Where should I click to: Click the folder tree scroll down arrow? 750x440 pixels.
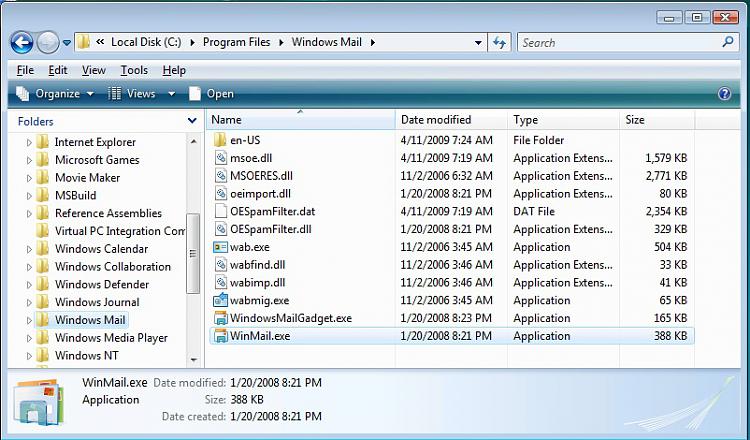tap(193, 360)
